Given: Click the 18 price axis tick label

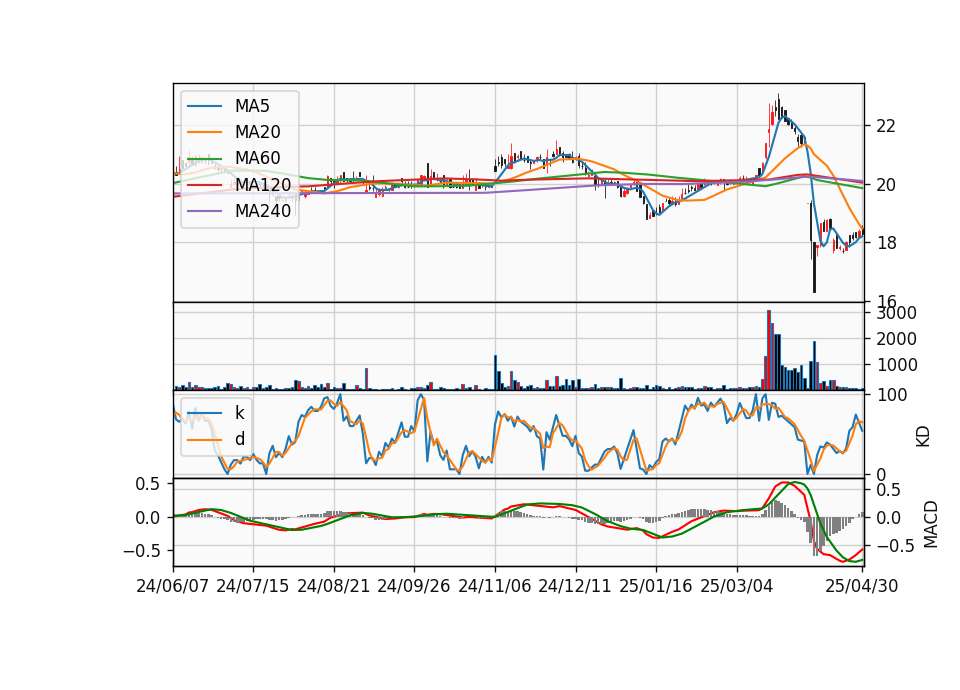Looking at the screenshot, I should pyautogui.click(x=886, y=243).
